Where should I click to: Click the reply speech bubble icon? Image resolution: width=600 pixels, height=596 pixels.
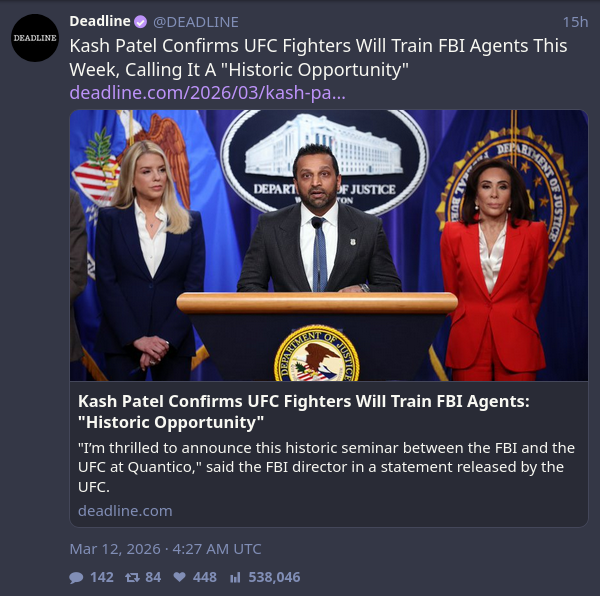(x=76, y=577)
